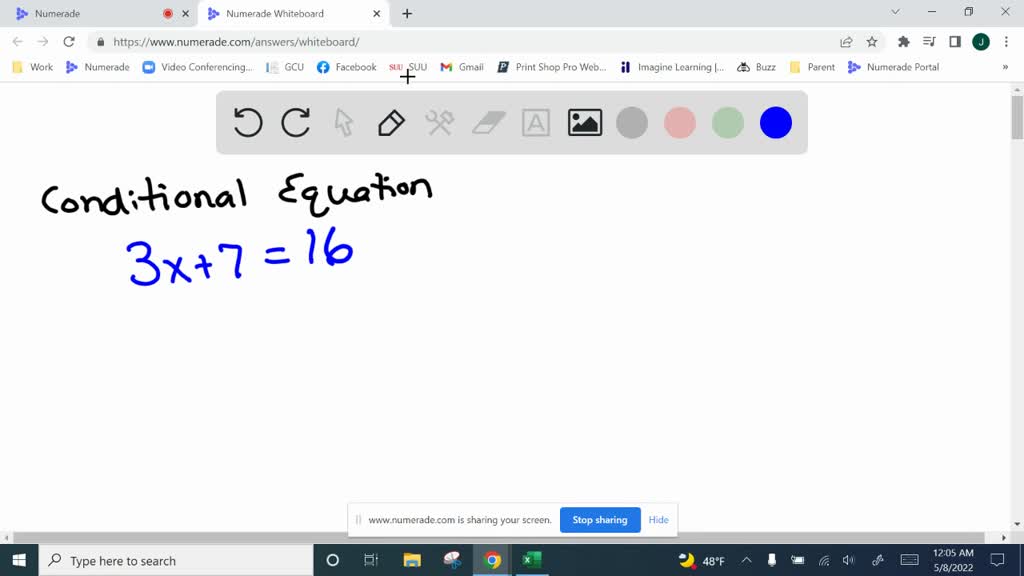Open the crossed tools settings icon
This screenshot has height=576, width=1024.
440,123
